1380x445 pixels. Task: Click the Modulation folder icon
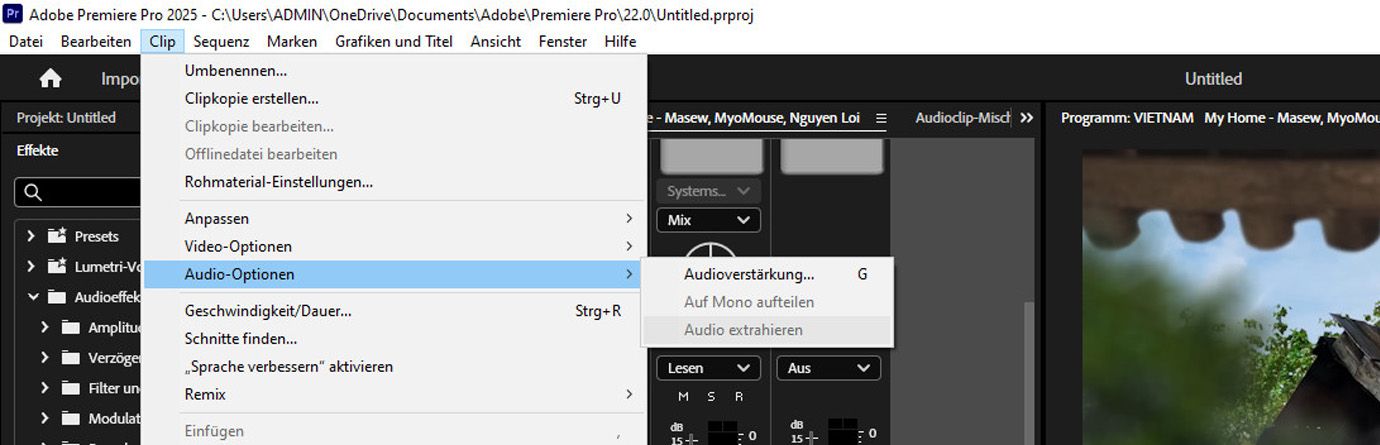70,418
